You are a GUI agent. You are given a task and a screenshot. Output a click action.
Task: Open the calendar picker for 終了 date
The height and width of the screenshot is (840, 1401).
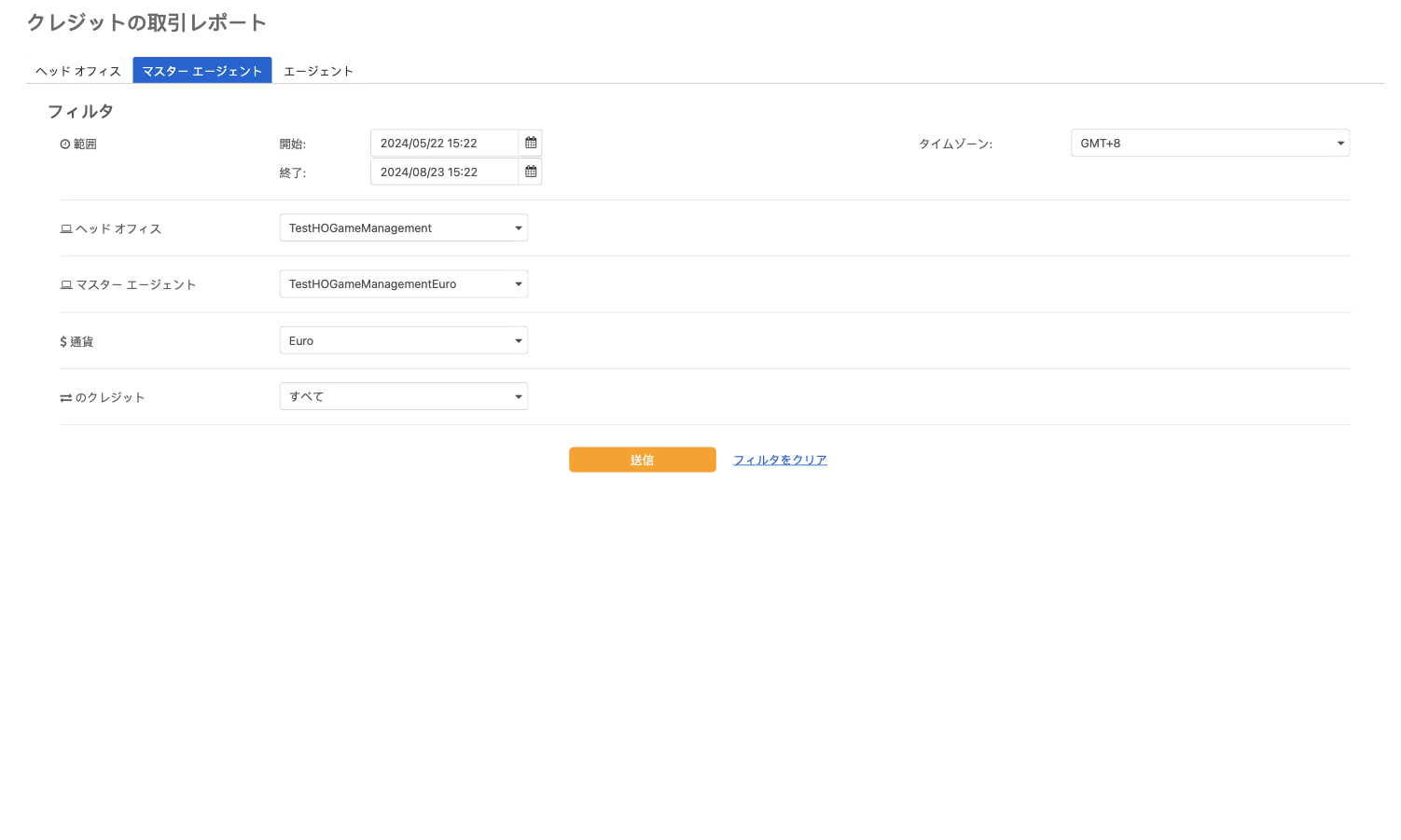[531, 172]
